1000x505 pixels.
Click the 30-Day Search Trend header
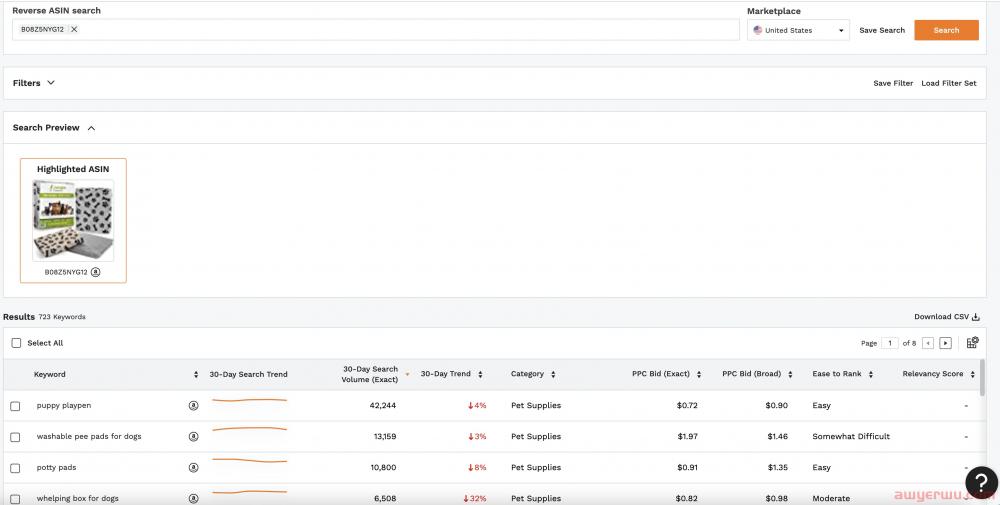click(248, 374)
